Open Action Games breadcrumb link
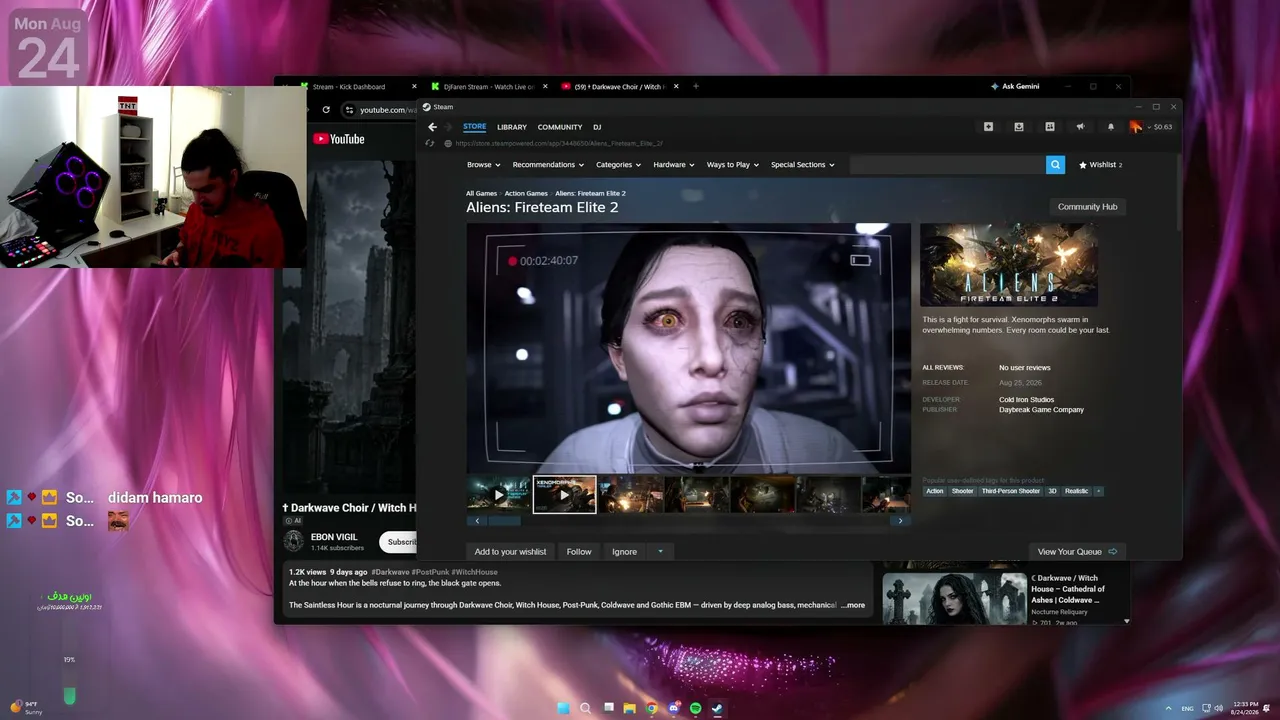The width and height of the screenshot is (1280, 720). click(x=526, y=193)
